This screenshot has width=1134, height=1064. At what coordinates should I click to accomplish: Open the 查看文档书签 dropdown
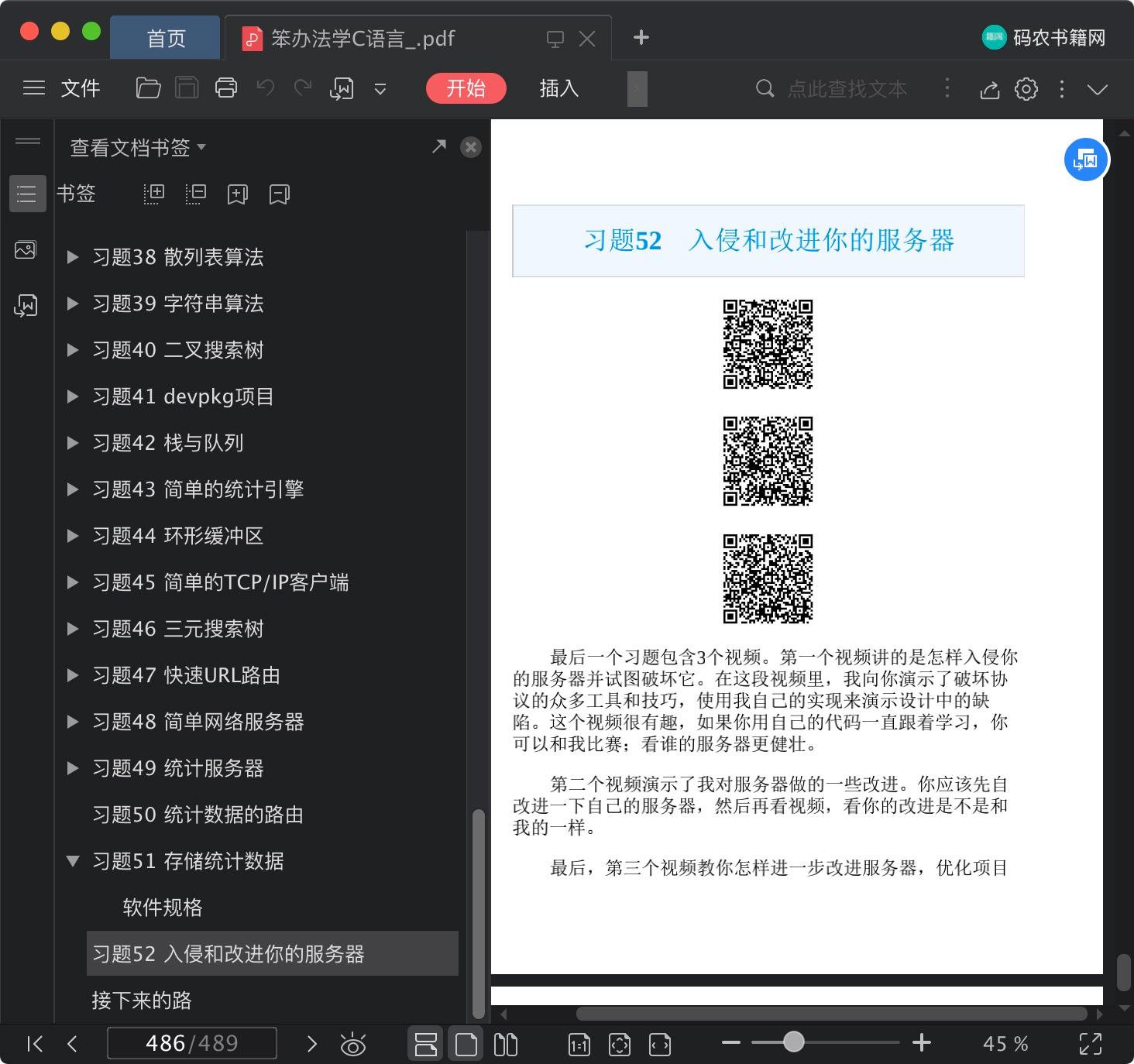138,147
